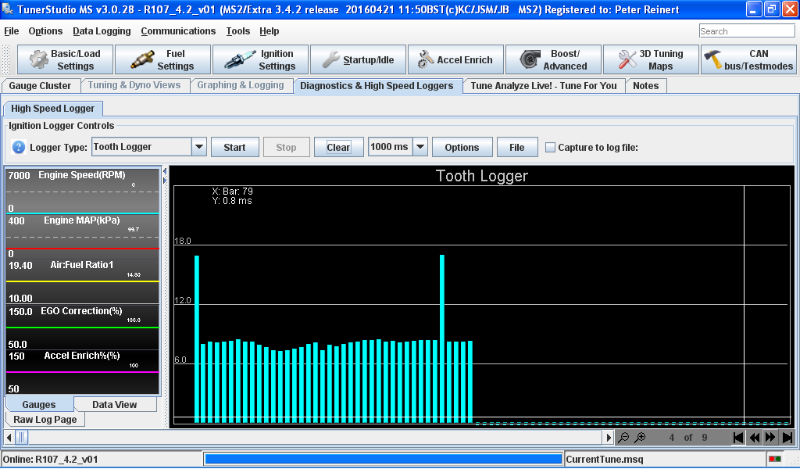Image resolution: width=800 pixels, height=469 pixels.
Task: Switch to the Data View tab
Action: point(114,404)
